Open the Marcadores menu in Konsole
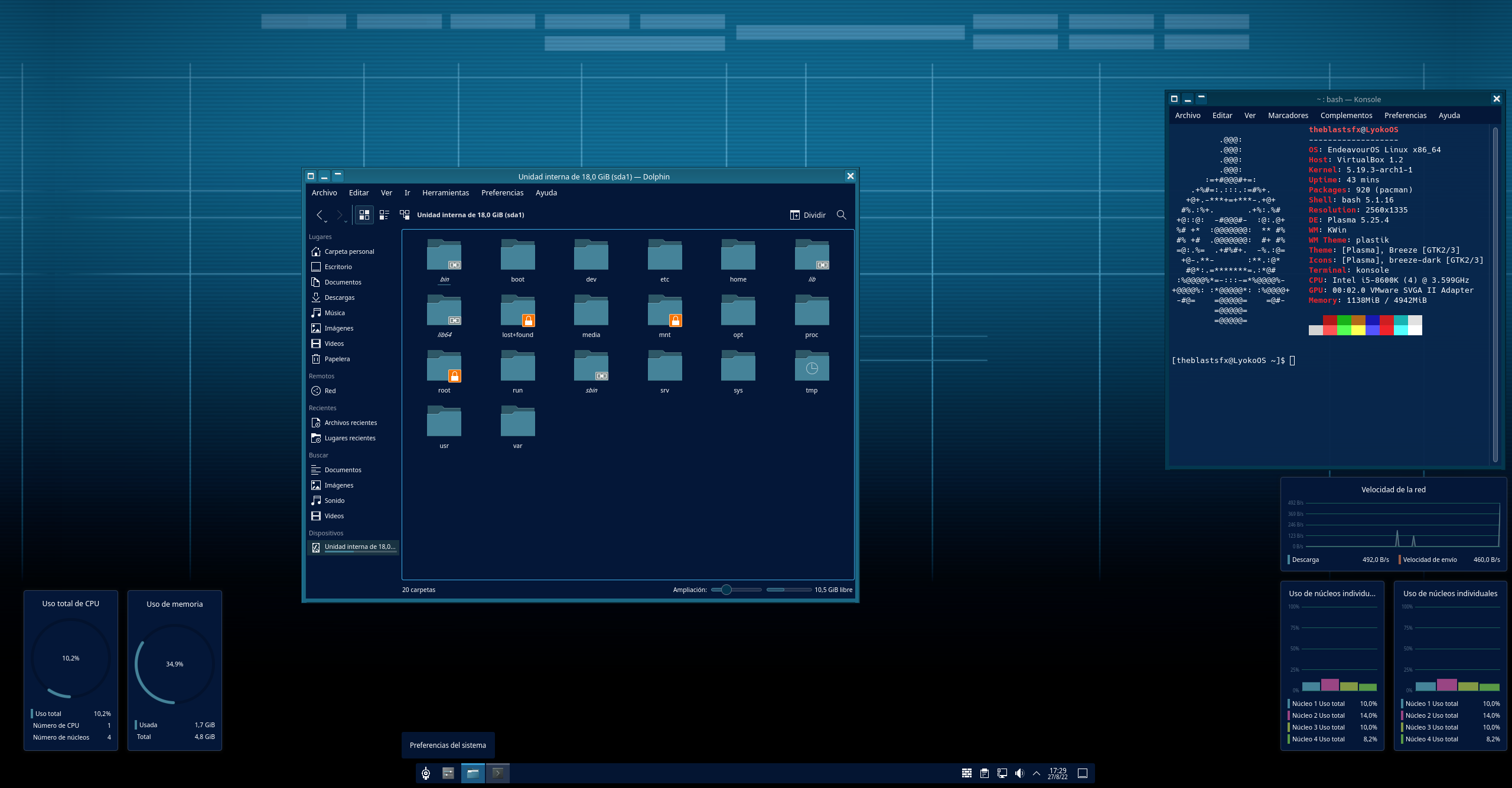 [1288, 115]
